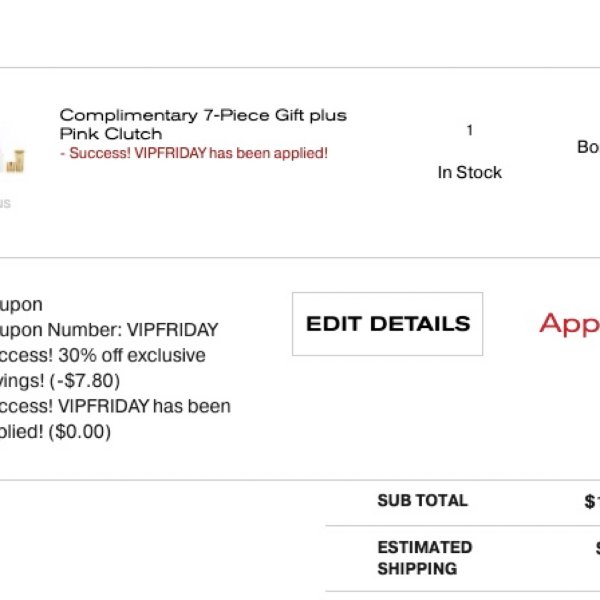Screen dimensions: 600x600
Task: Select the Coupon Number: VIPFRIDAY line
Action: pyautogui.click(x=109, y=330)
